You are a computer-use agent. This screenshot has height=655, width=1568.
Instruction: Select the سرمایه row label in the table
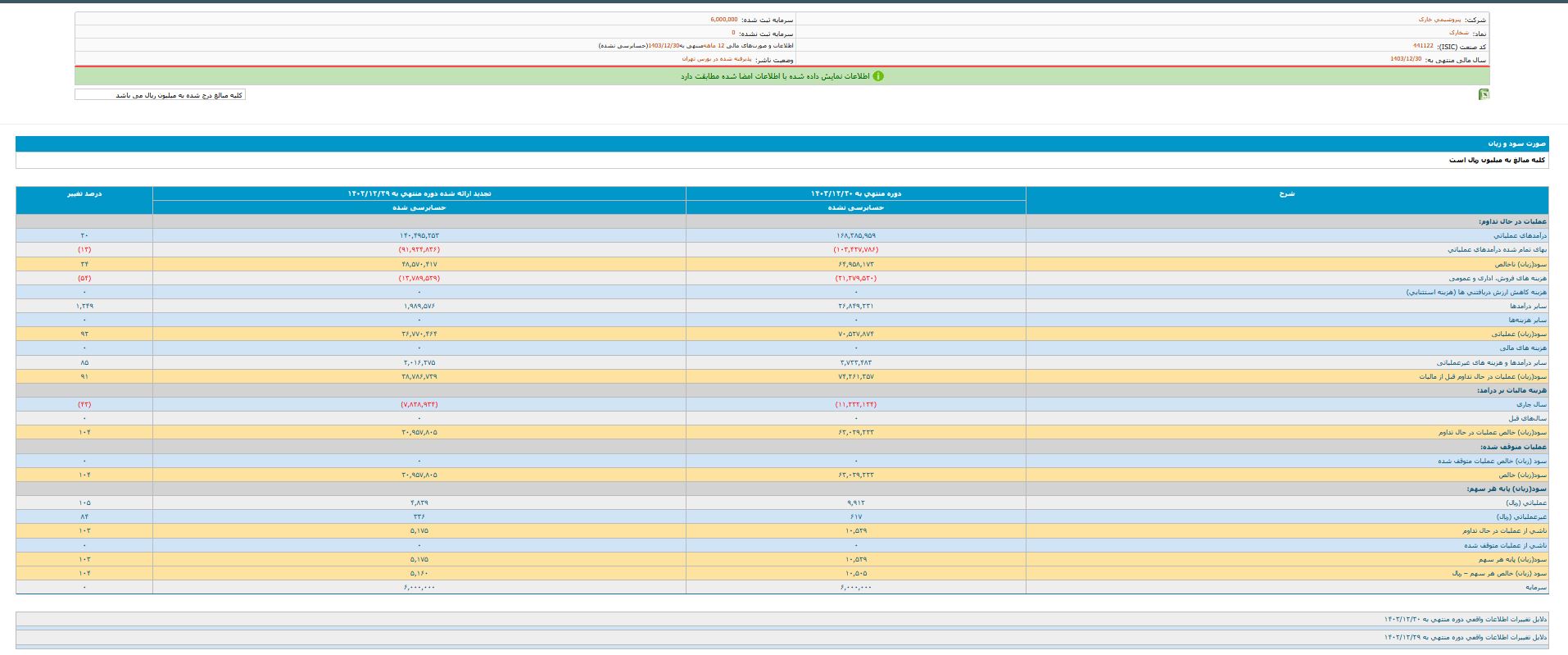coord(1536,587)
